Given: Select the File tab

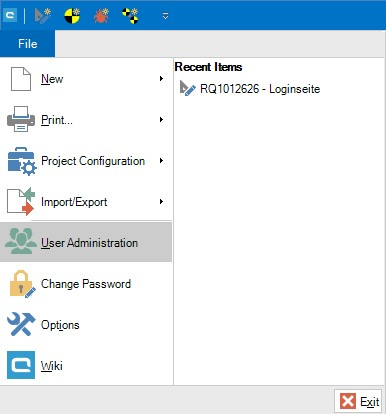Looking at the screenshot, I should tap(28, 44).
